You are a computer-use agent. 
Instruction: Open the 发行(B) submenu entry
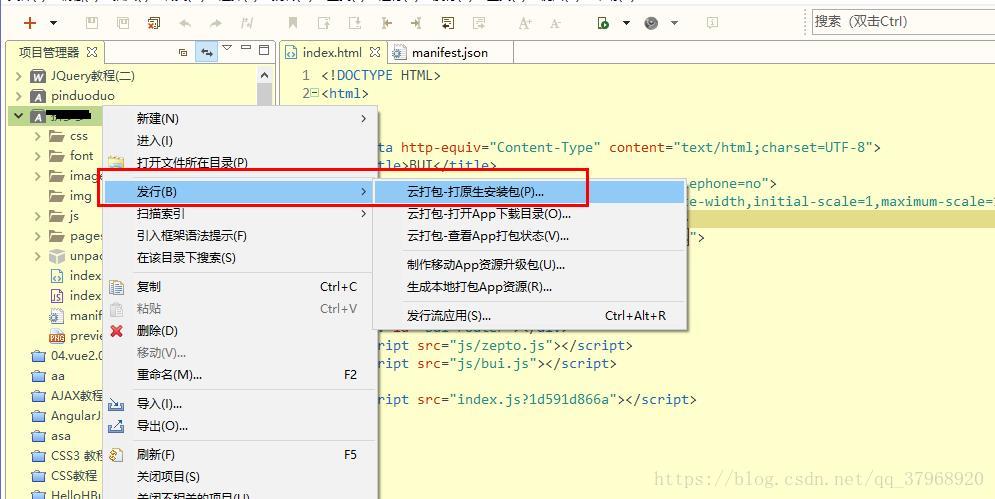click(x=237, y=191)
